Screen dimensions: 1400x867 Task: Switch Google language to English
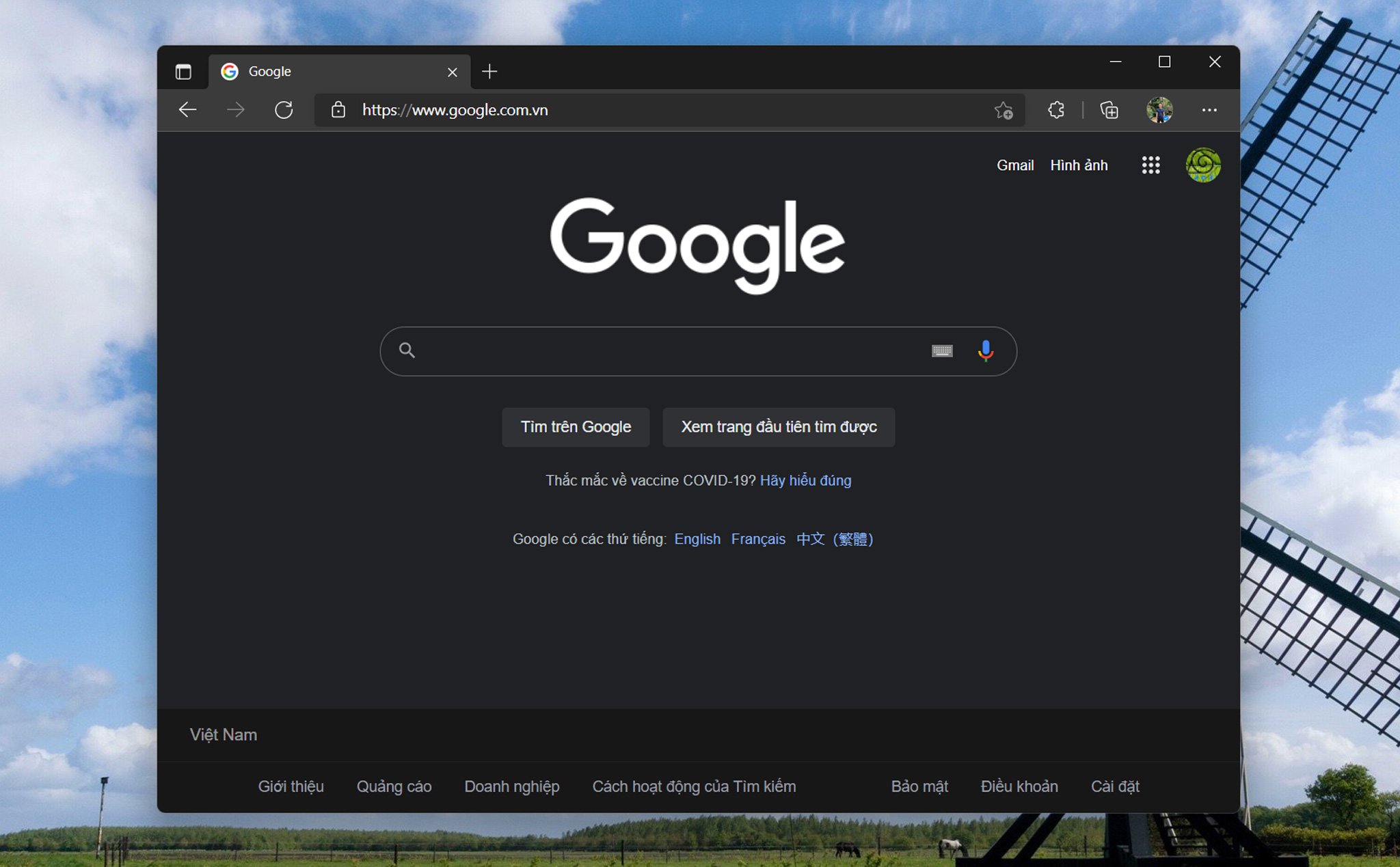coord(697,539)
